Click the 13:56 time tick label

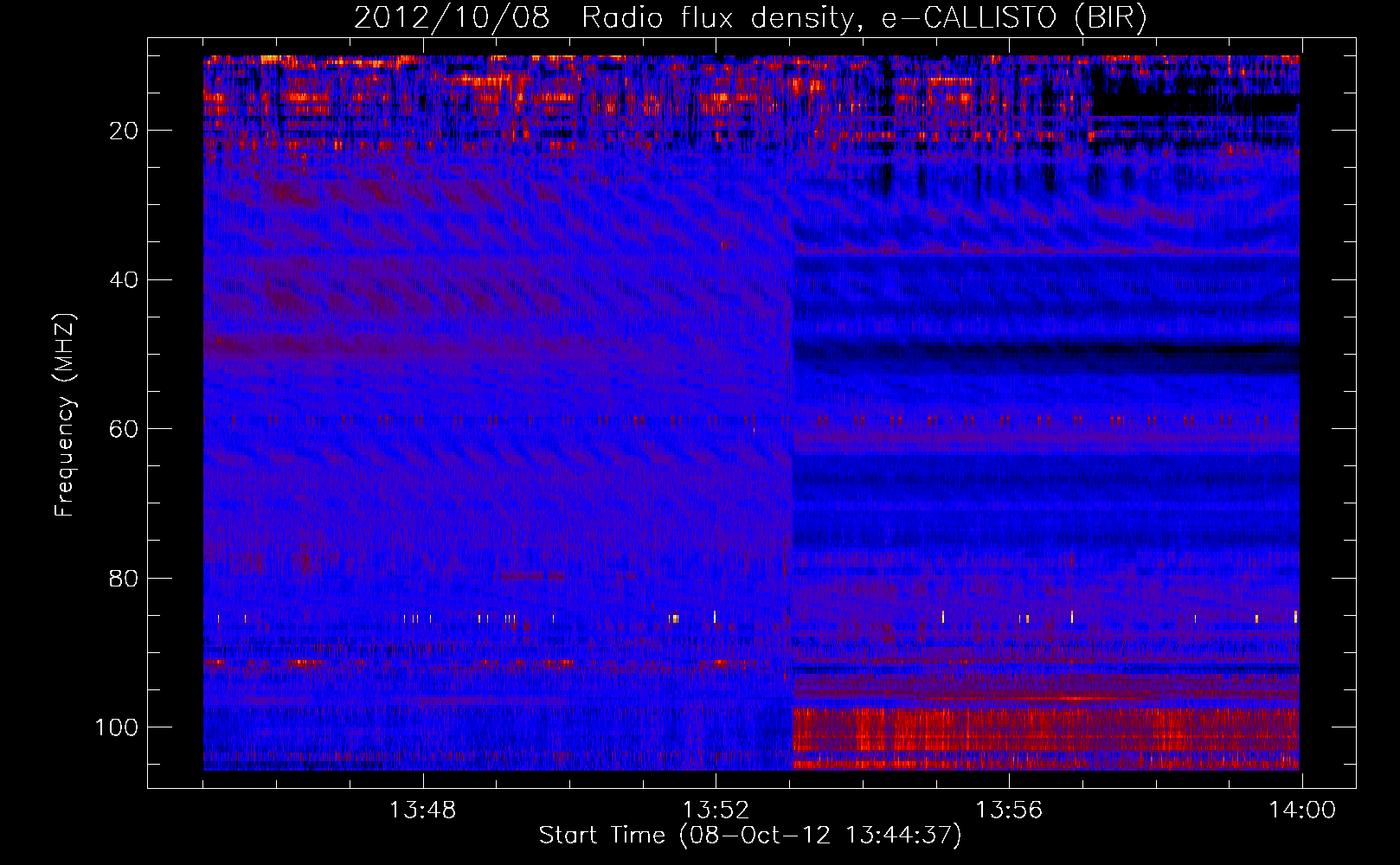(x=1009, y=811)
